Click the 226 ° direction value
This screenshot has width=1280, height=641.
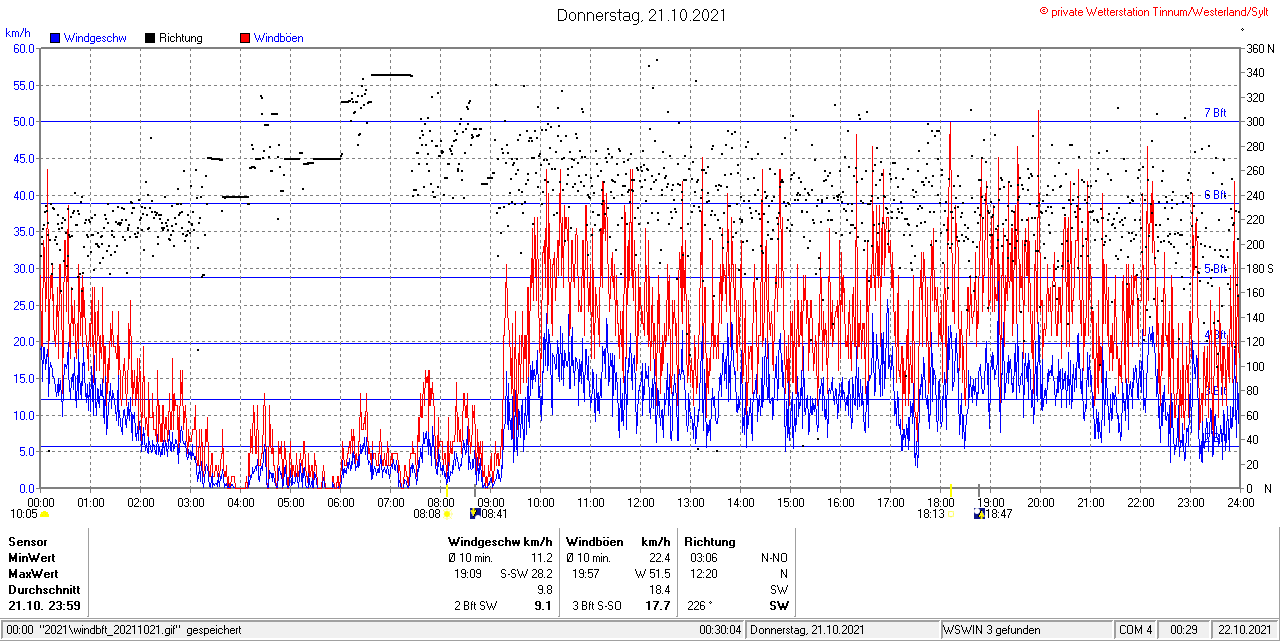(700, 606)
